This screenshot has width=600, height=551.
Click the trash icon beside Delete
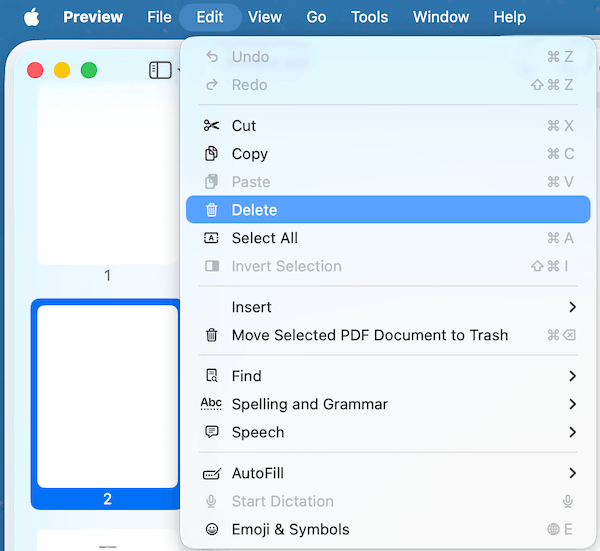point(212,210)
